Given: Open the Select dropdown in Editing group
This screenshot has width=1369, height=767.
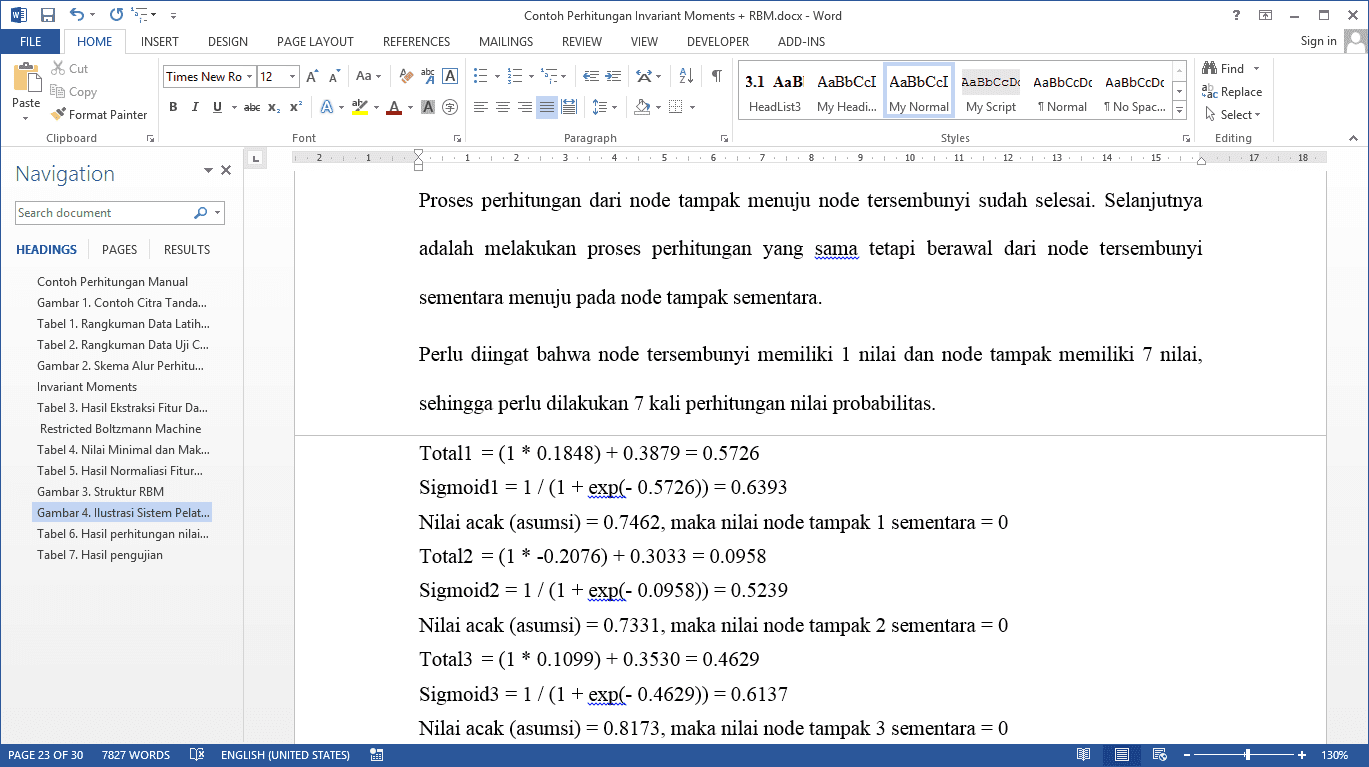Looking at the screenshot, I should tap(1234, 115).
